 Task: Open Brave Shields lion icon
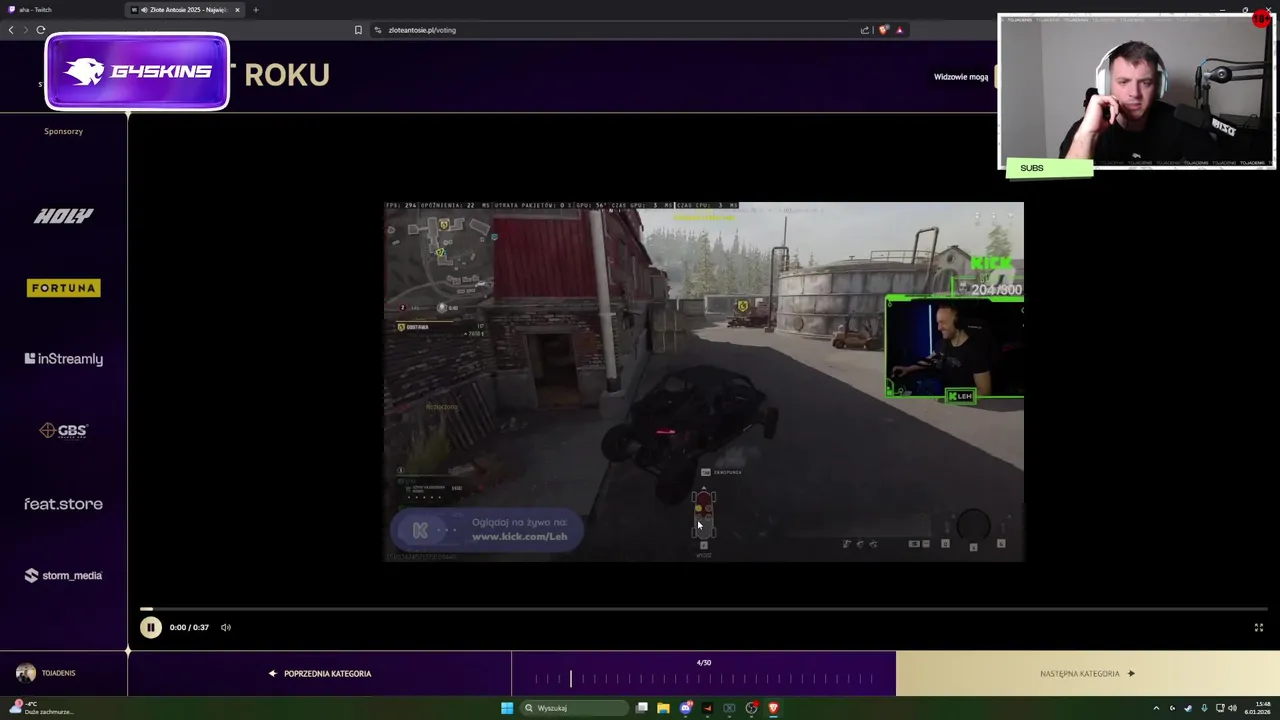(x=883, y=30)
